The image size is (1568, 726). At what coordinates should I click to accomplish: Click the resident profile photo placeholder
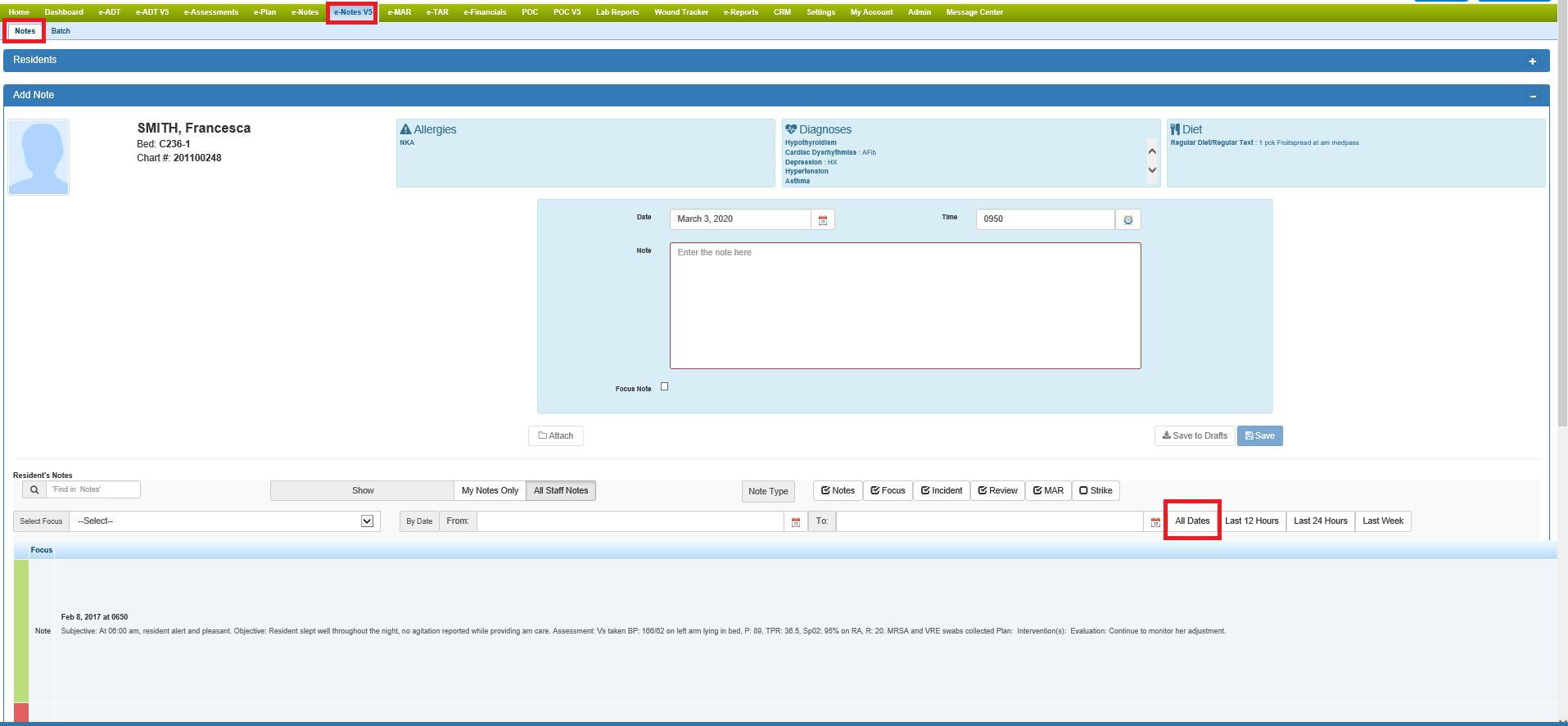pyautogui.click(x=38, y=157)
